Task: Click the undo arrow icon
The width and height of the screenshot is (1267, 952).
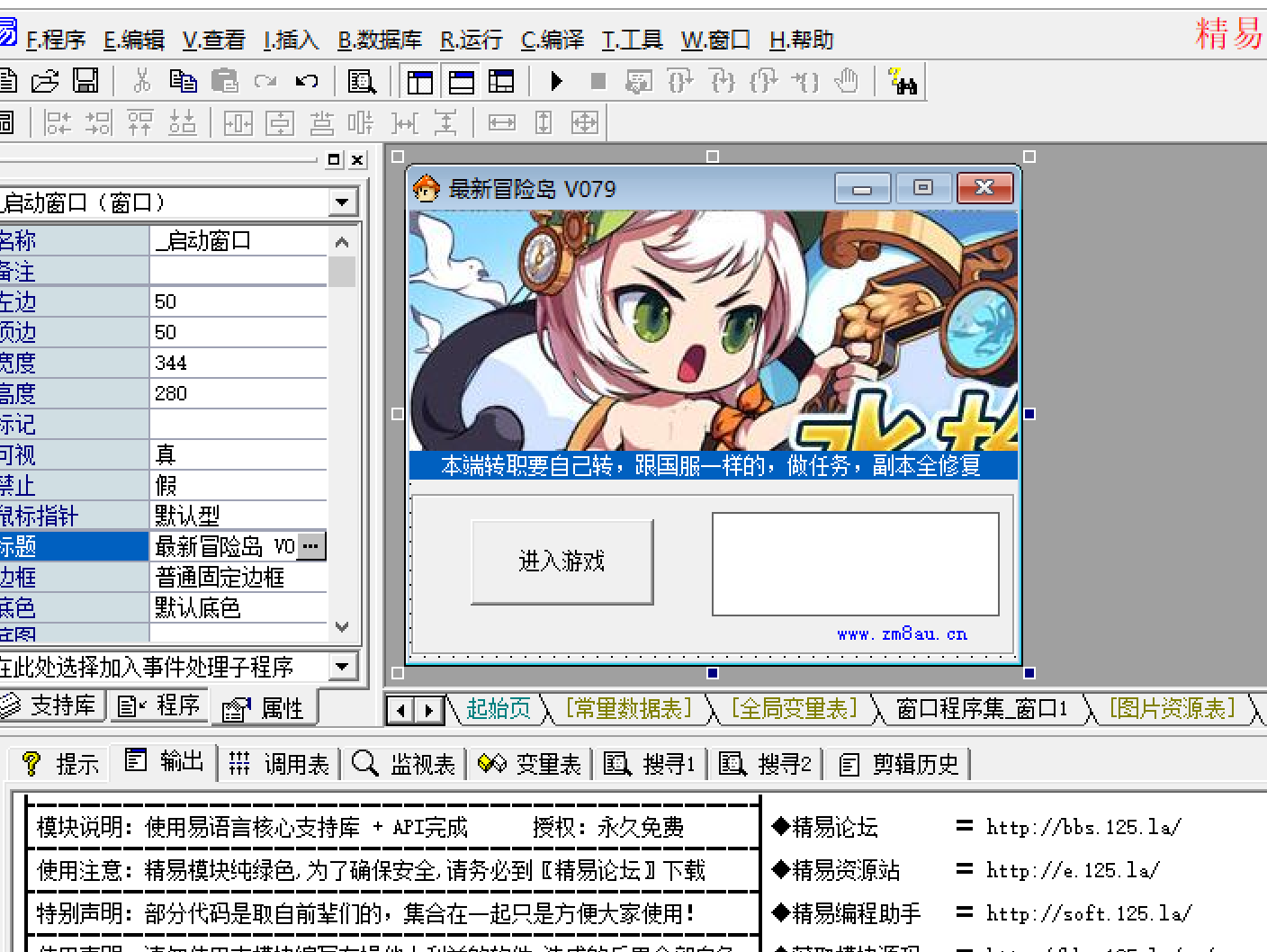Action: click(x=307, y=82)
